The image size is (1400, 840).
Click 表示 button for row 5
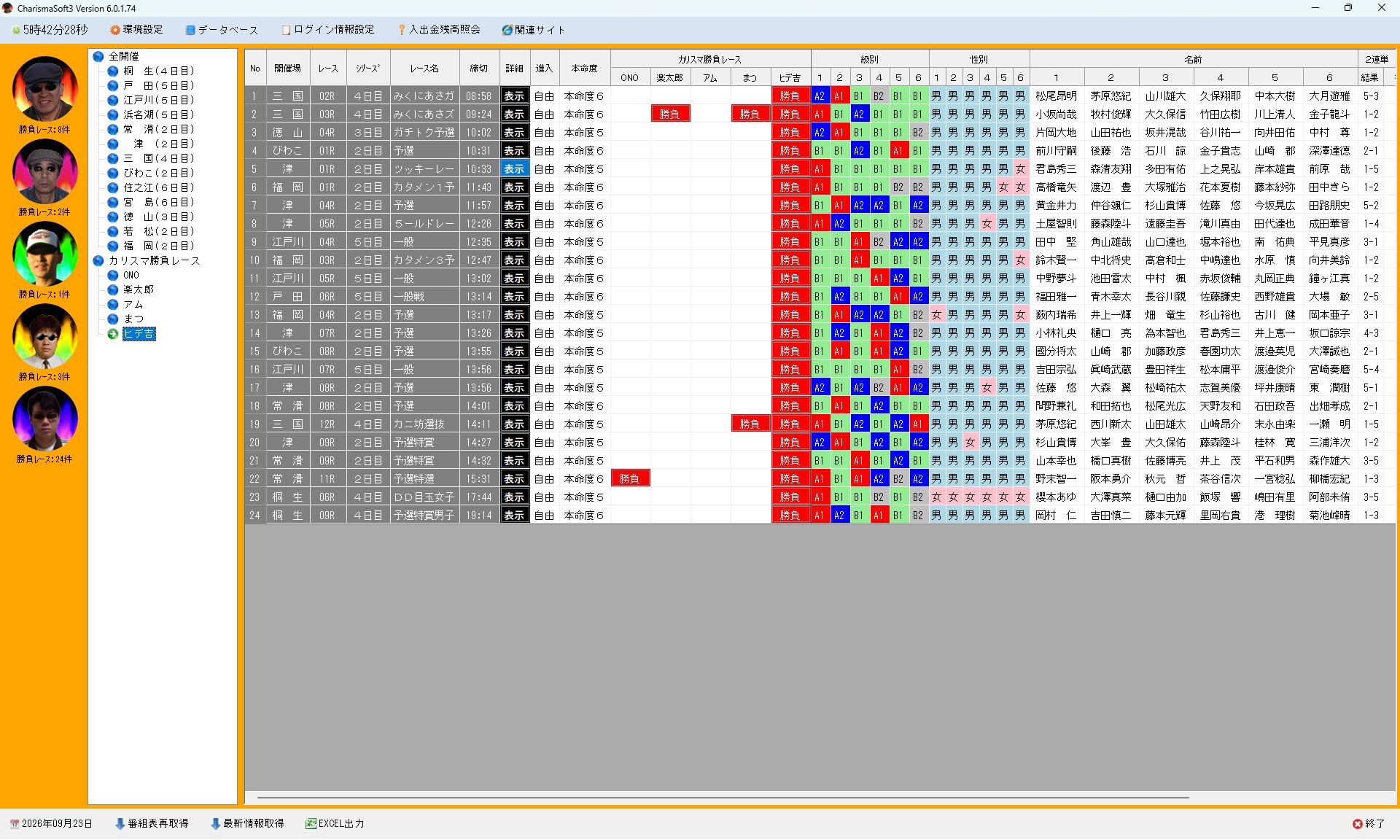[x=514, y=168]
